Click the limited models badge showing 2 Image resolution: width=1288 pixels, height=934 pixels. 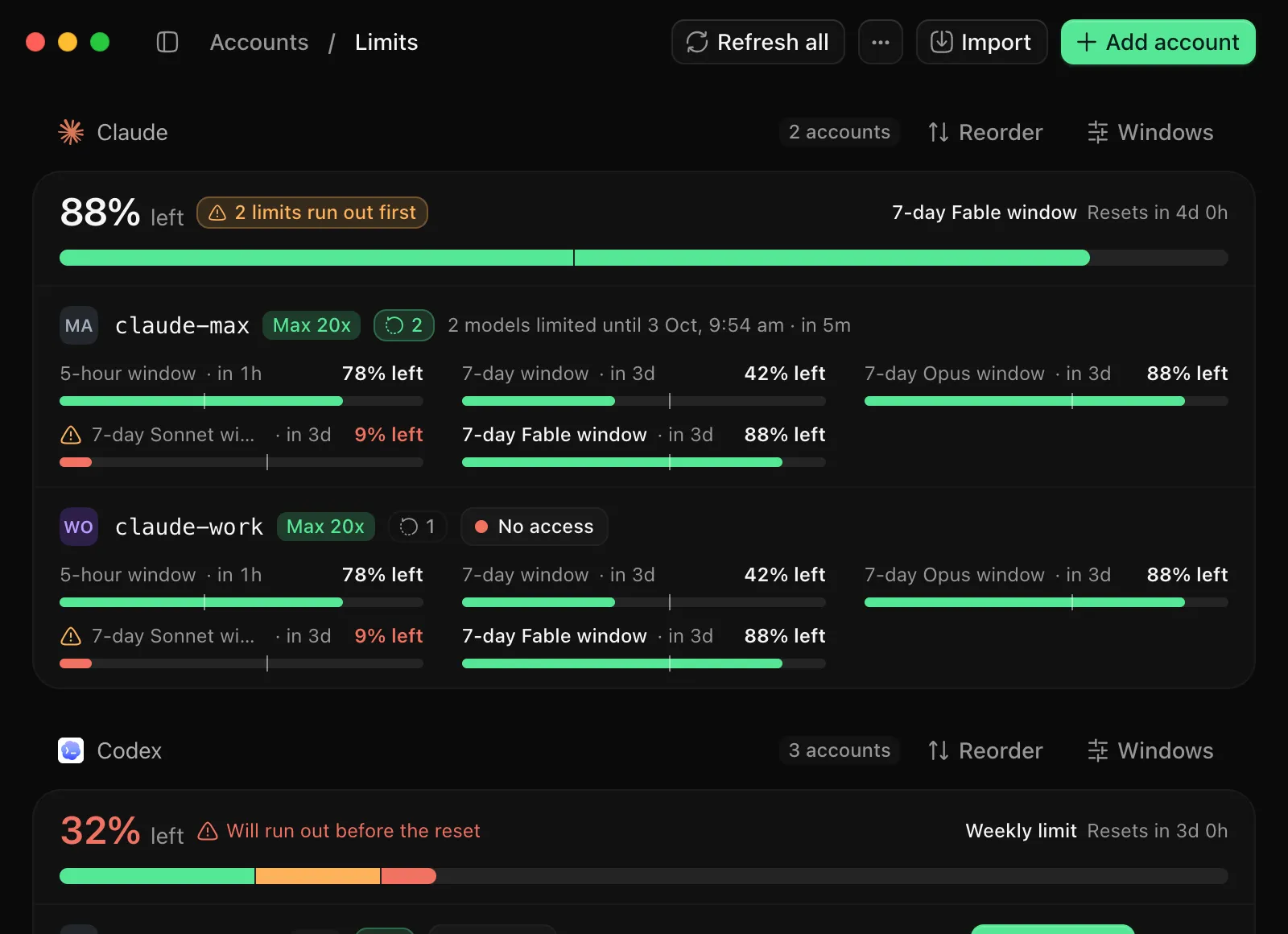pyautogui.click(x=404, y=325)
